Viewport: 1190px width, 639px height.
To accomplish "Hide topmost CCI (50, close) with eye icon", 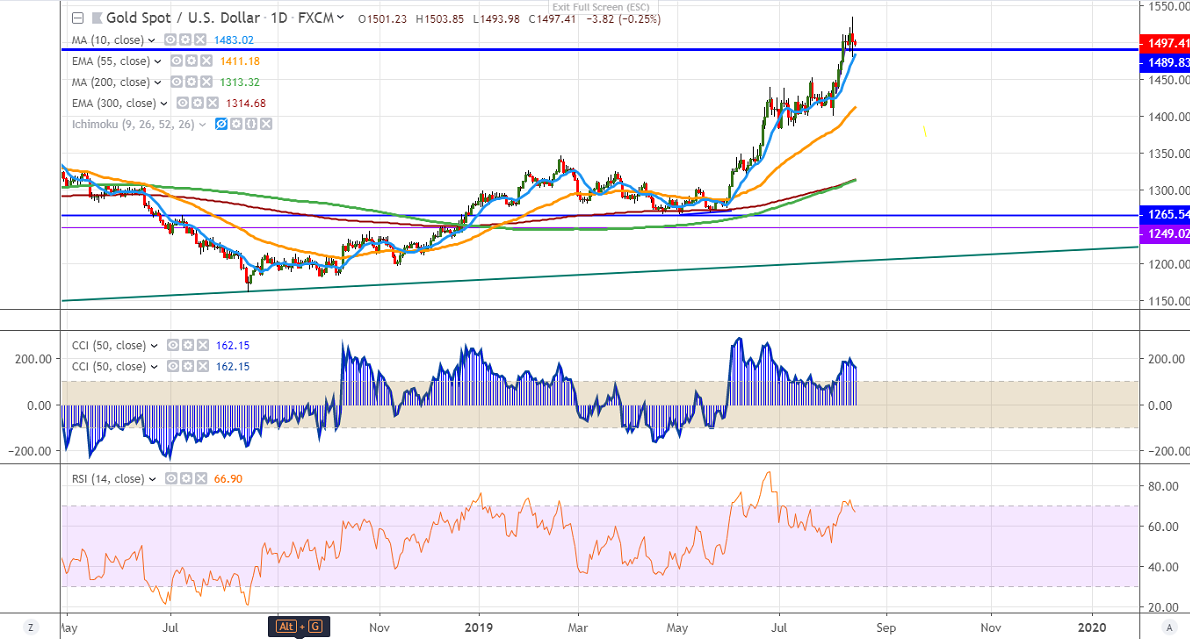I will coord(173,345).
